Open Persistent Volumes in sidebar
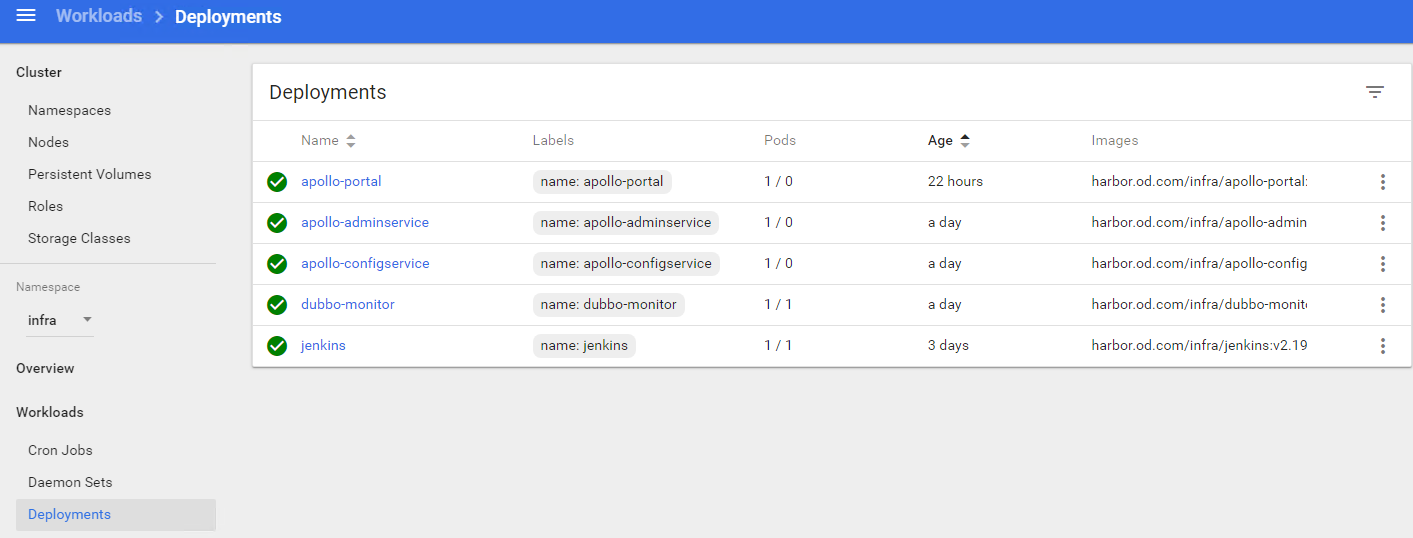 click(x=89, y=175)
